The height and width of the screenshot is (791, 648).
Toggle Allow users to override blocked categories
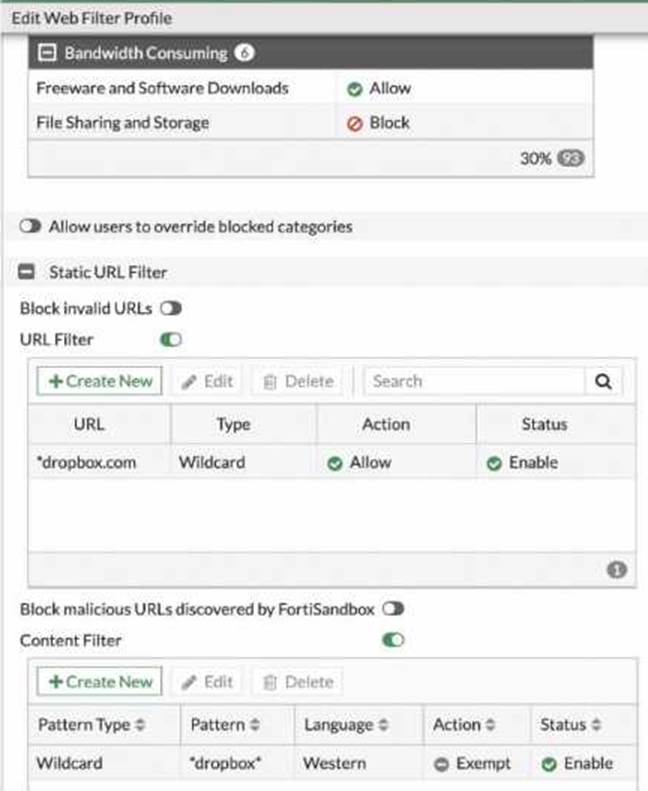click(30, 227)
